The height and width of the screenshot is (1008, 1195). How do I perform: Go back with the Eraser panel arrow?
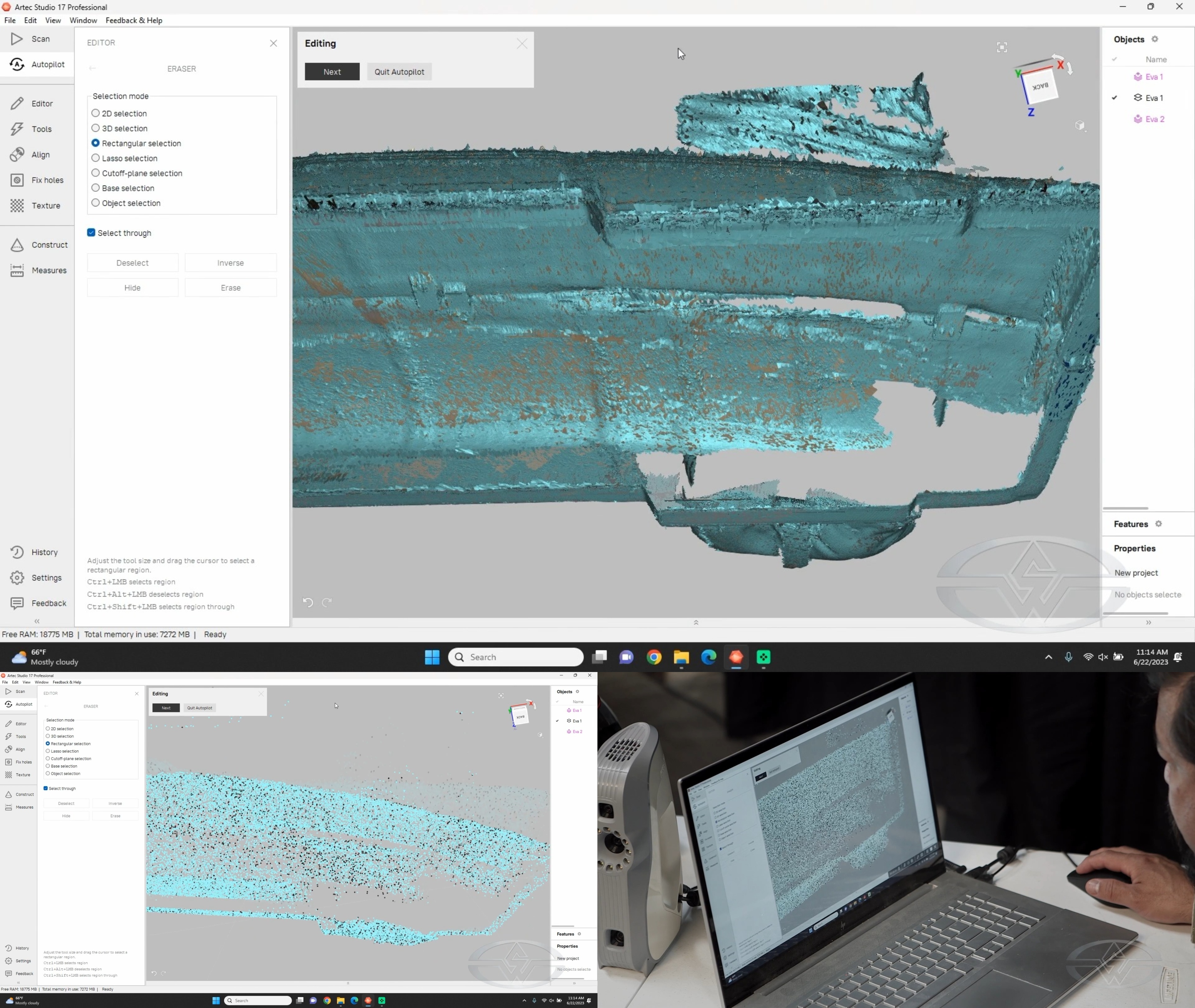point(93,68)
